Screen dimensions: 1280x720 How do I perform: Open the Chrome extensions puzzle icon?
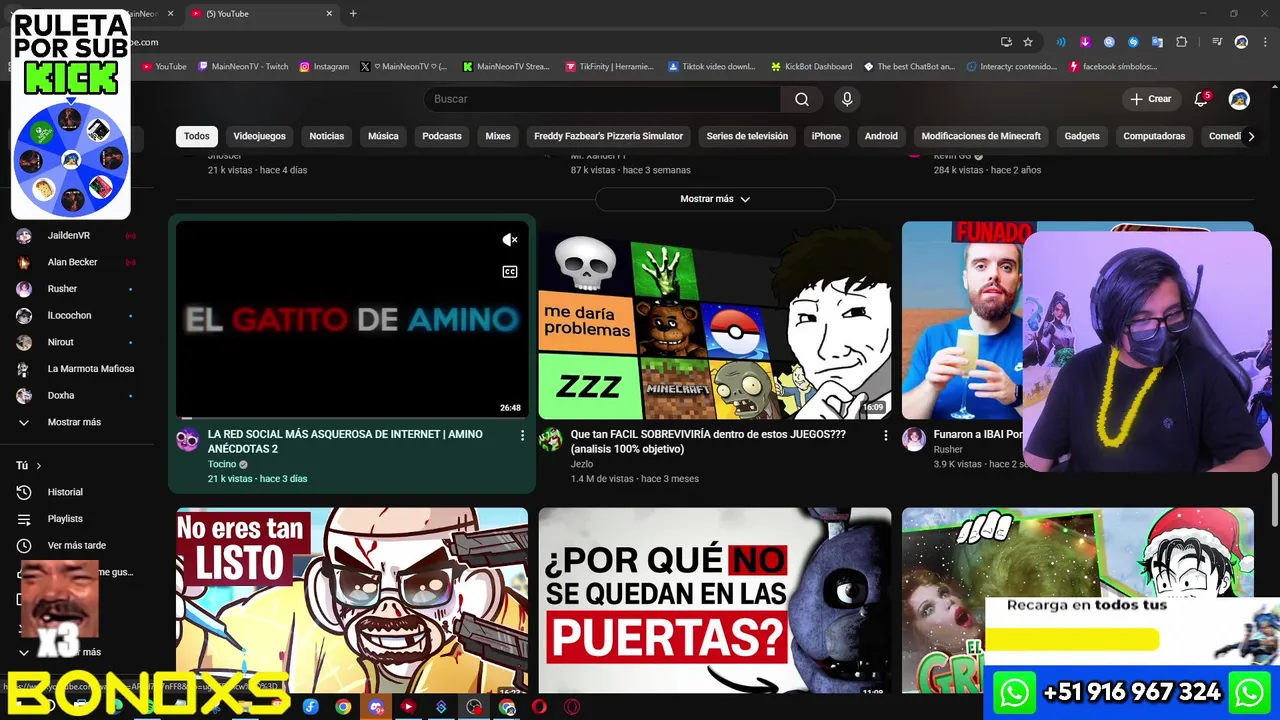point(1181,42)
